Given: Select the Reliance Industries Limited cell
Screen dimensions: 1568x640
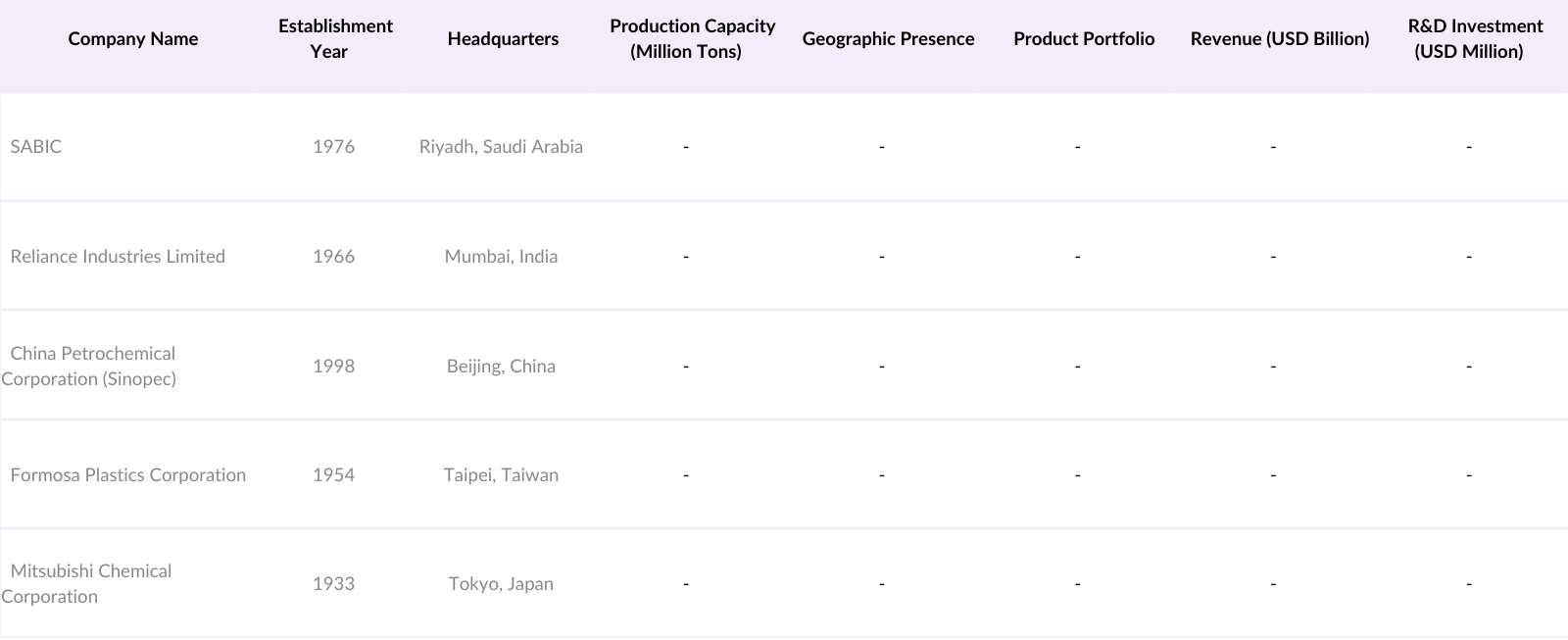Looking at the screenshot, I should tap(118, 257).
